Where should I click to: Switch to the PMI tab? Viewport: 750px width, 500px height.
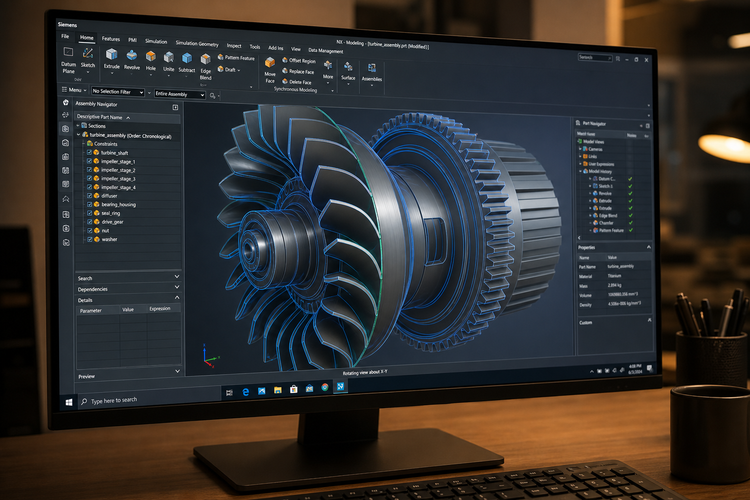(132, 40)
